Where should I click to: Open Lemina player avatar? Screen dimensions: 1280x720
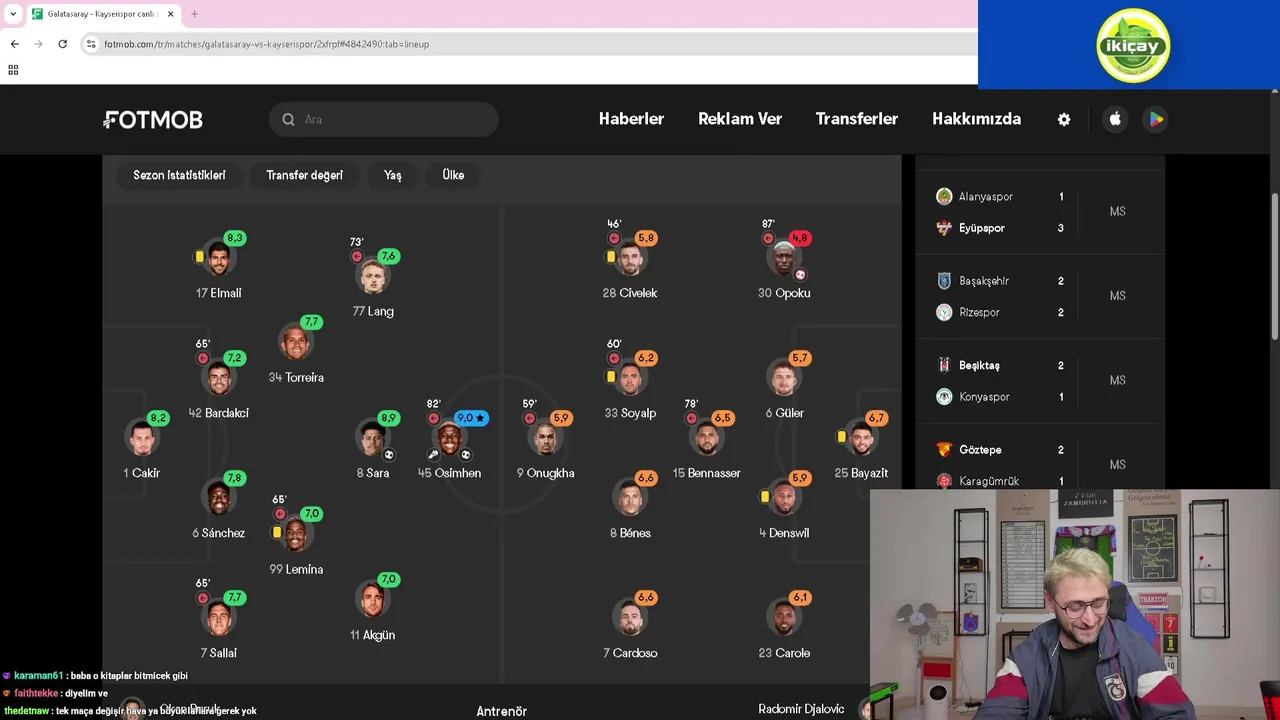[x=296, y=535]
